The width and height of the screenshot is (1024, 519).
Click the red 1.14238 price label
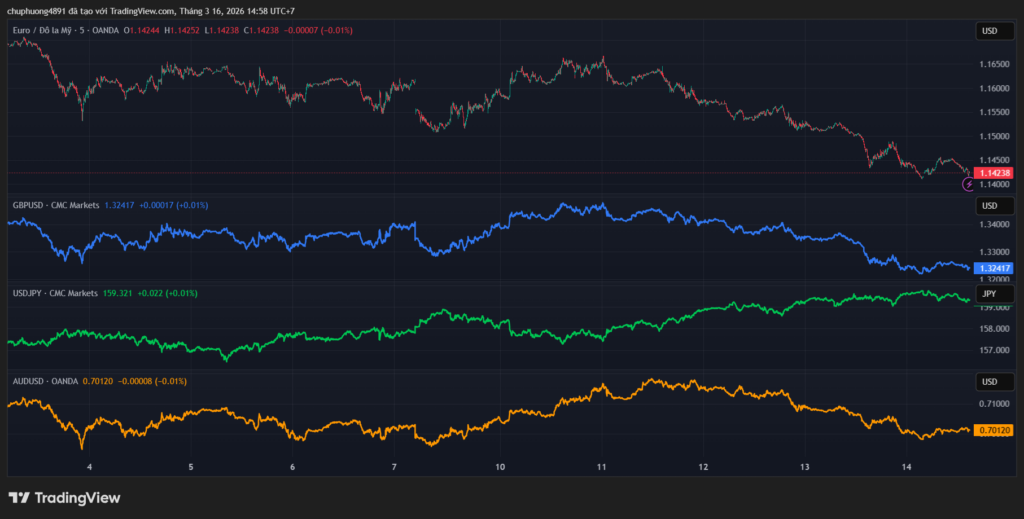pos(994,173)
